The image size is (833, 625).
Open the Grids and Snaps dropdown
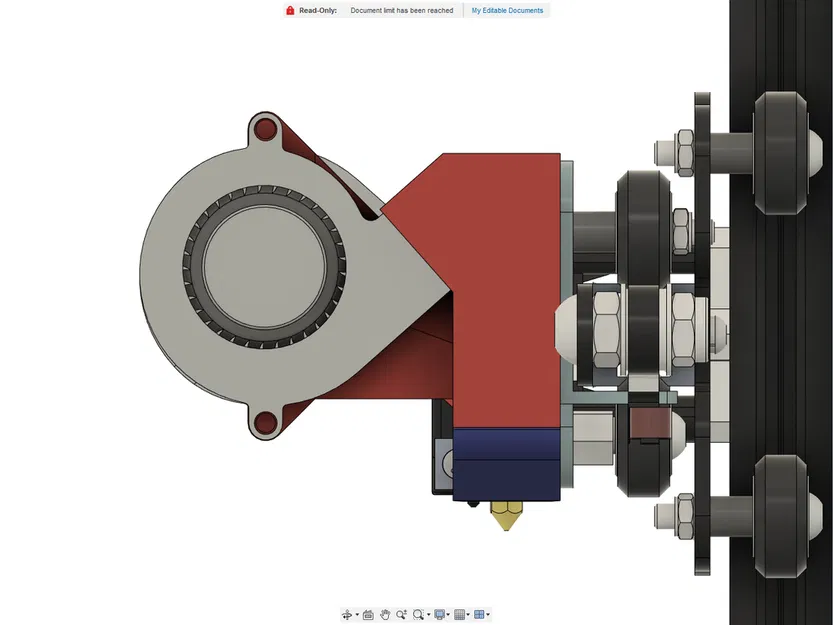click(x=468, y=614)
